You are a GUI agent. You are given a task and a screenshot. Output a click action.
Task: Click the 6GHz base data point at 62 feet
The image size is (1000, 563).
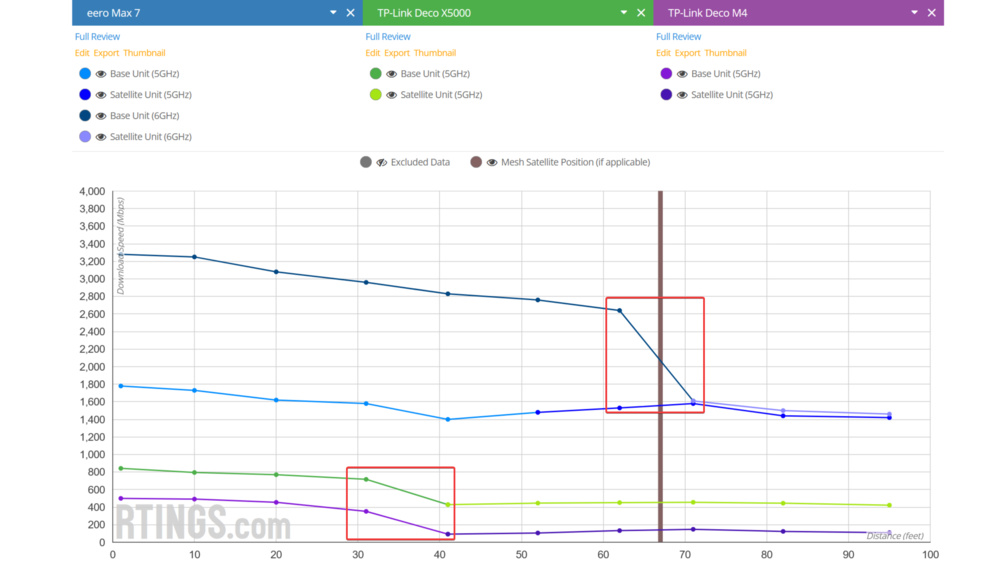point(620,310)
